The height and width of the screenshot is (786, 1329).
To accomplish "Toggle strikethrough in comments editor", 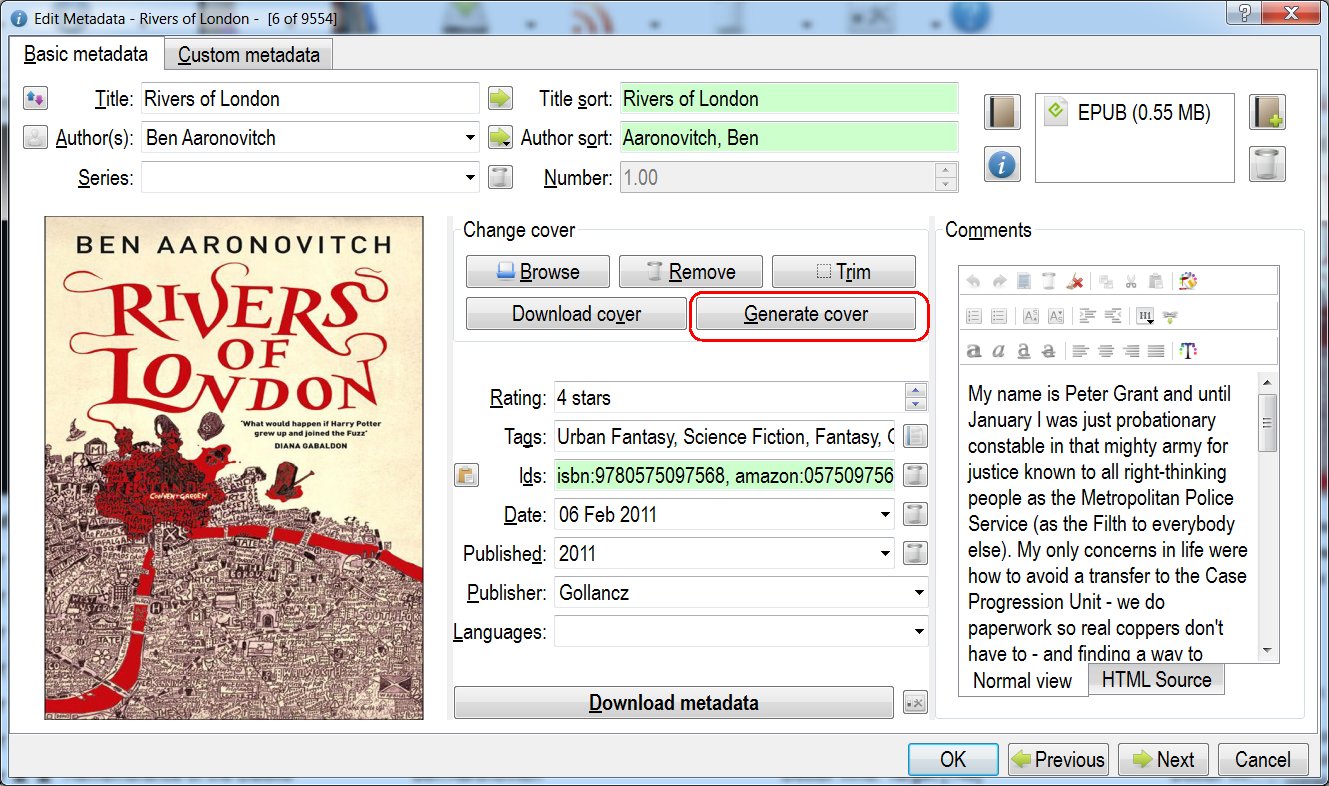I will coord(1049,351).
